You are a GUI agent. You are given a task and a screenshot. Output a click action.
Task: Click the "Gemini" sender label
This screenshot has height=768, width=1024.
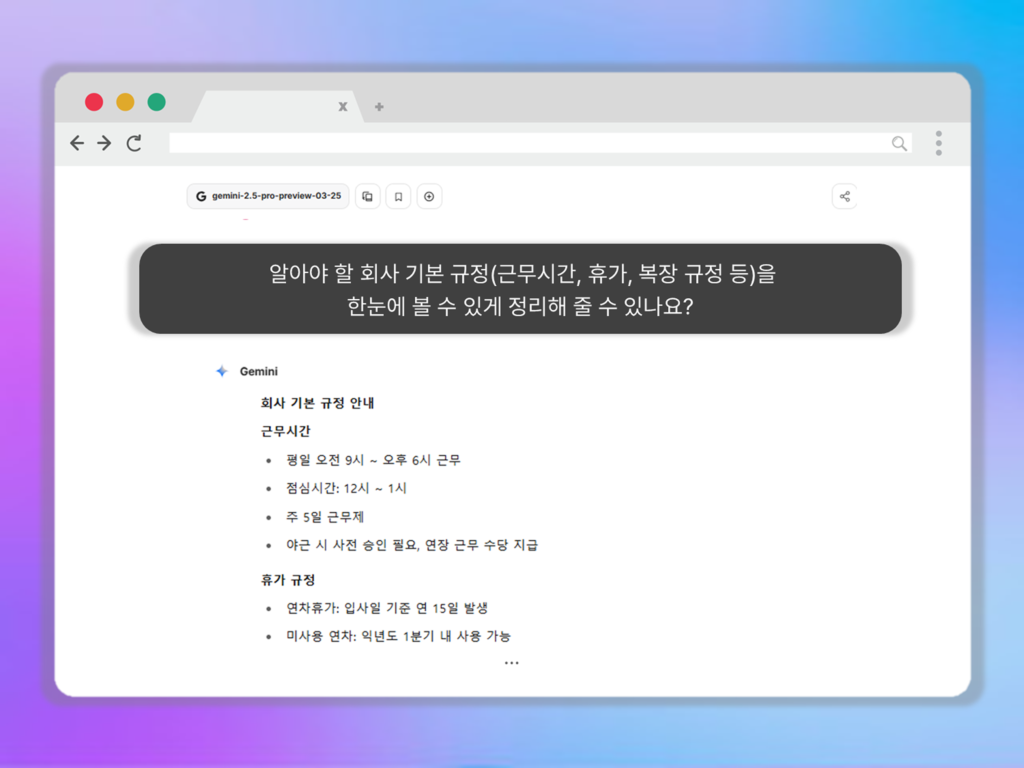tap(259, 371)
